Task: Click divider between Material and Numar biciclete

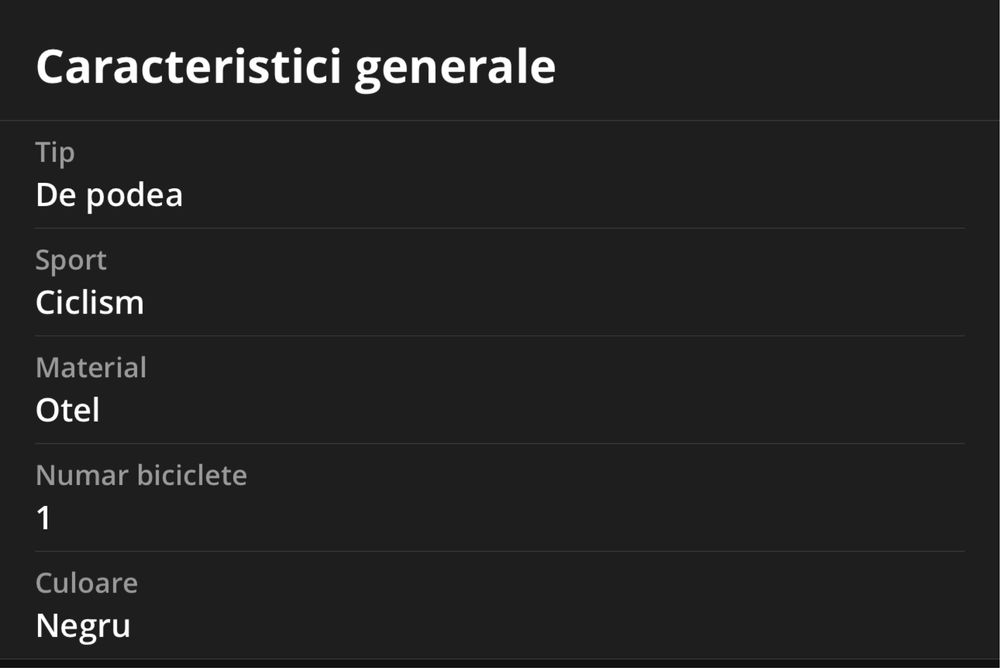Action: point(500,443)
